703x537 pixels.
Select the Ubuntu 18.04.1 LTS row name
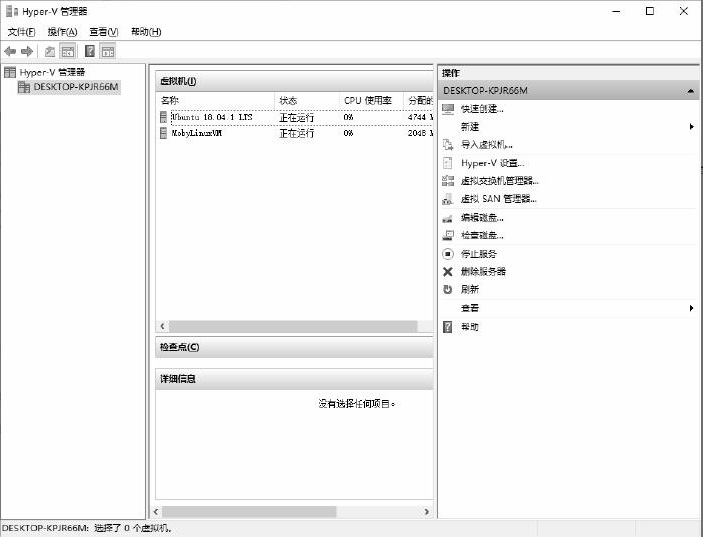(212, 117)
